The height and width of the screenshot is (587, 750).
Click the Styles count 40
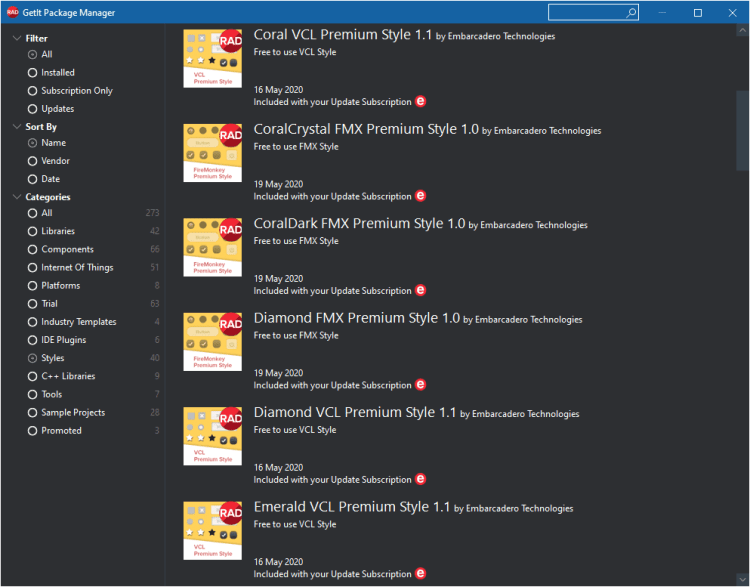155,358
